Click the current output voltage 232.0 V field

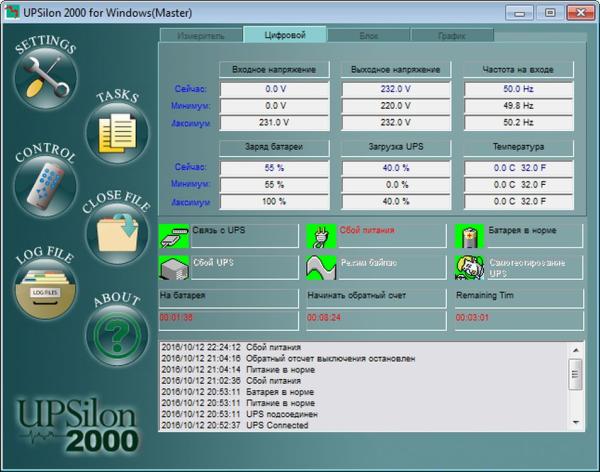396,89
